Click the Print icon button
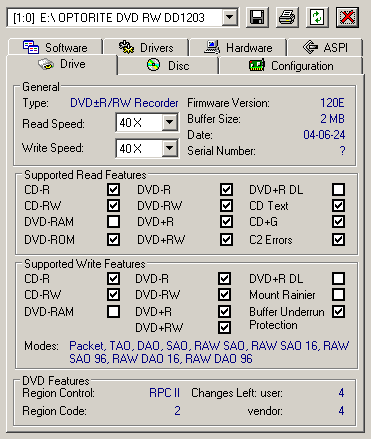The width and height of the screenshot is (371, 439). (287, 17)
